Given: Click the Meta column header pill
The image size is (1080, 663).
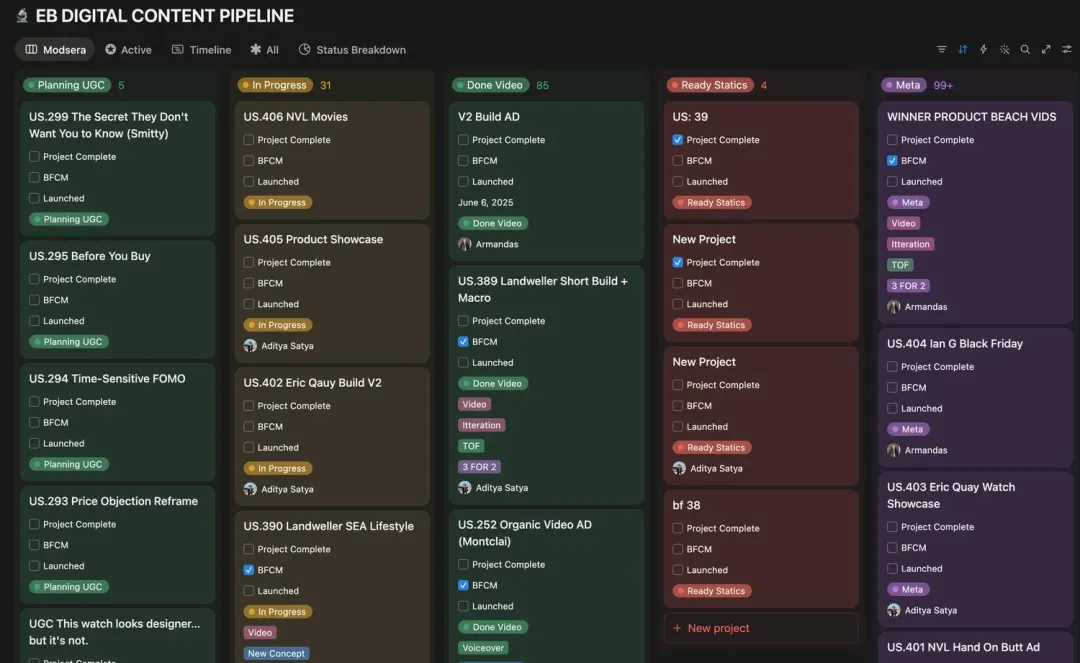Looking at the screenshot, I should 904,85.
